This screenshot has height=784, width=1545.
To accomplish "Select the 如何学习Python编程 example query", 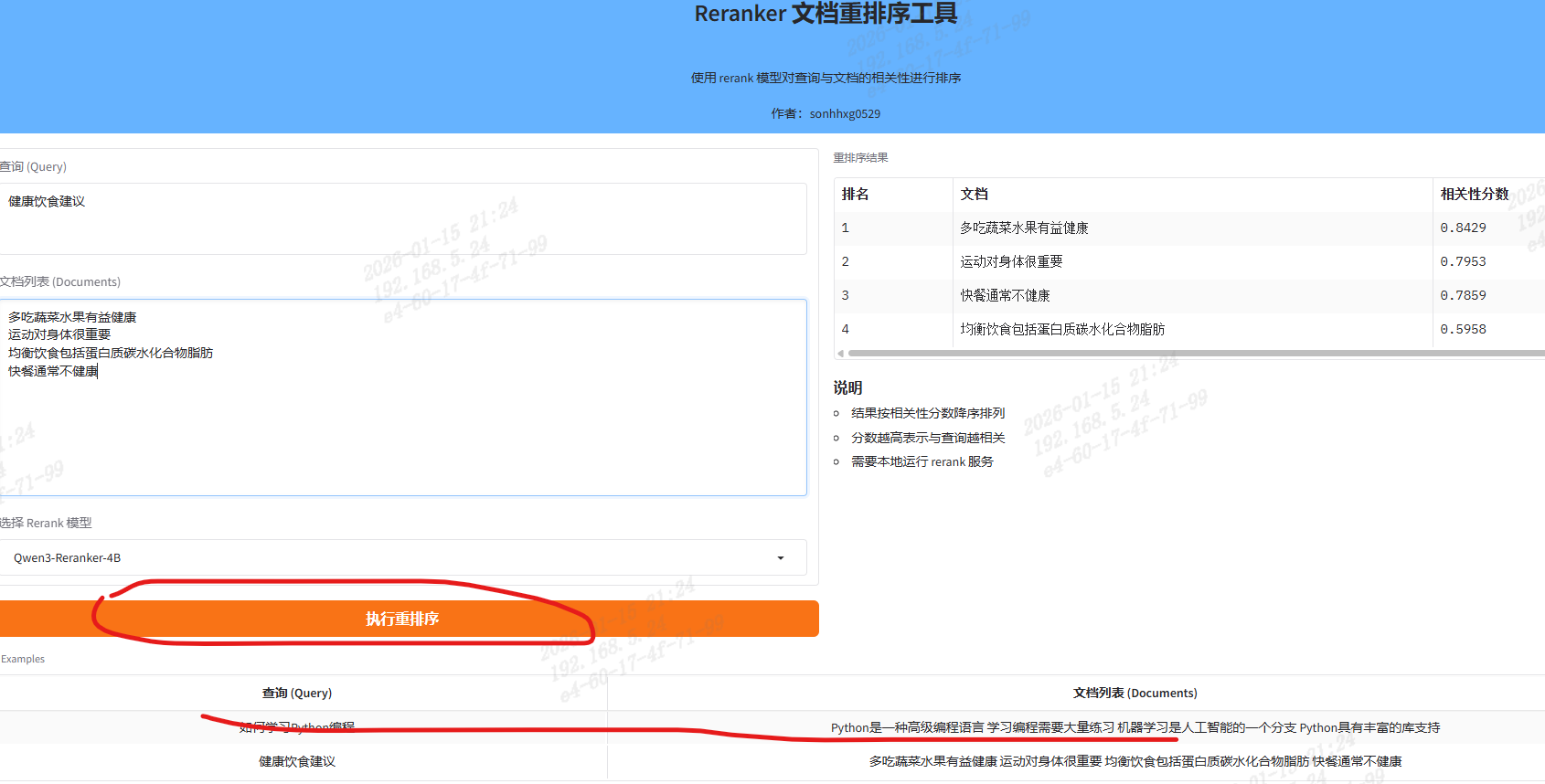I will [297, 727].
